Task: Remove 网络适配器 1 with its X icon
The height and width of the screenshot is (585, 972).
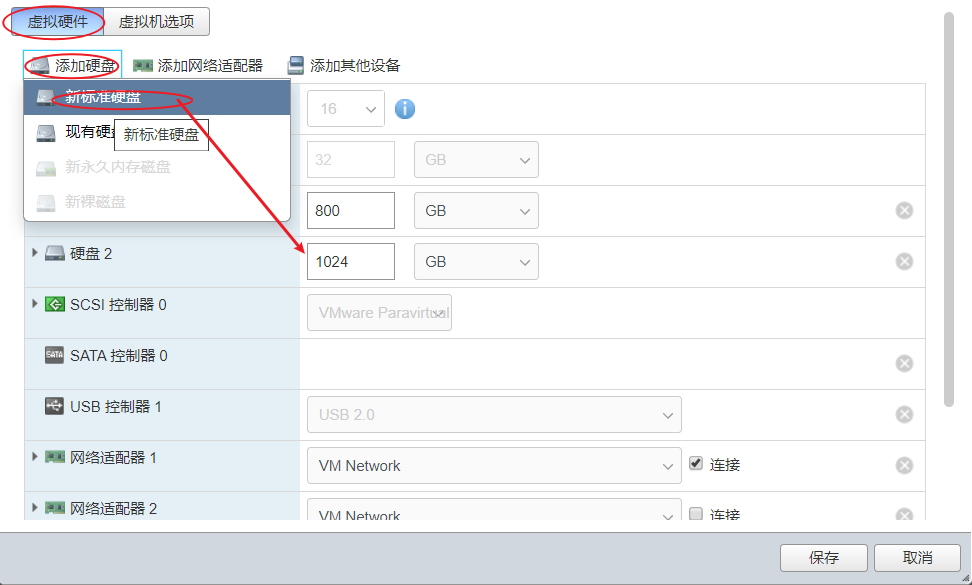Action: coord(904,465)
